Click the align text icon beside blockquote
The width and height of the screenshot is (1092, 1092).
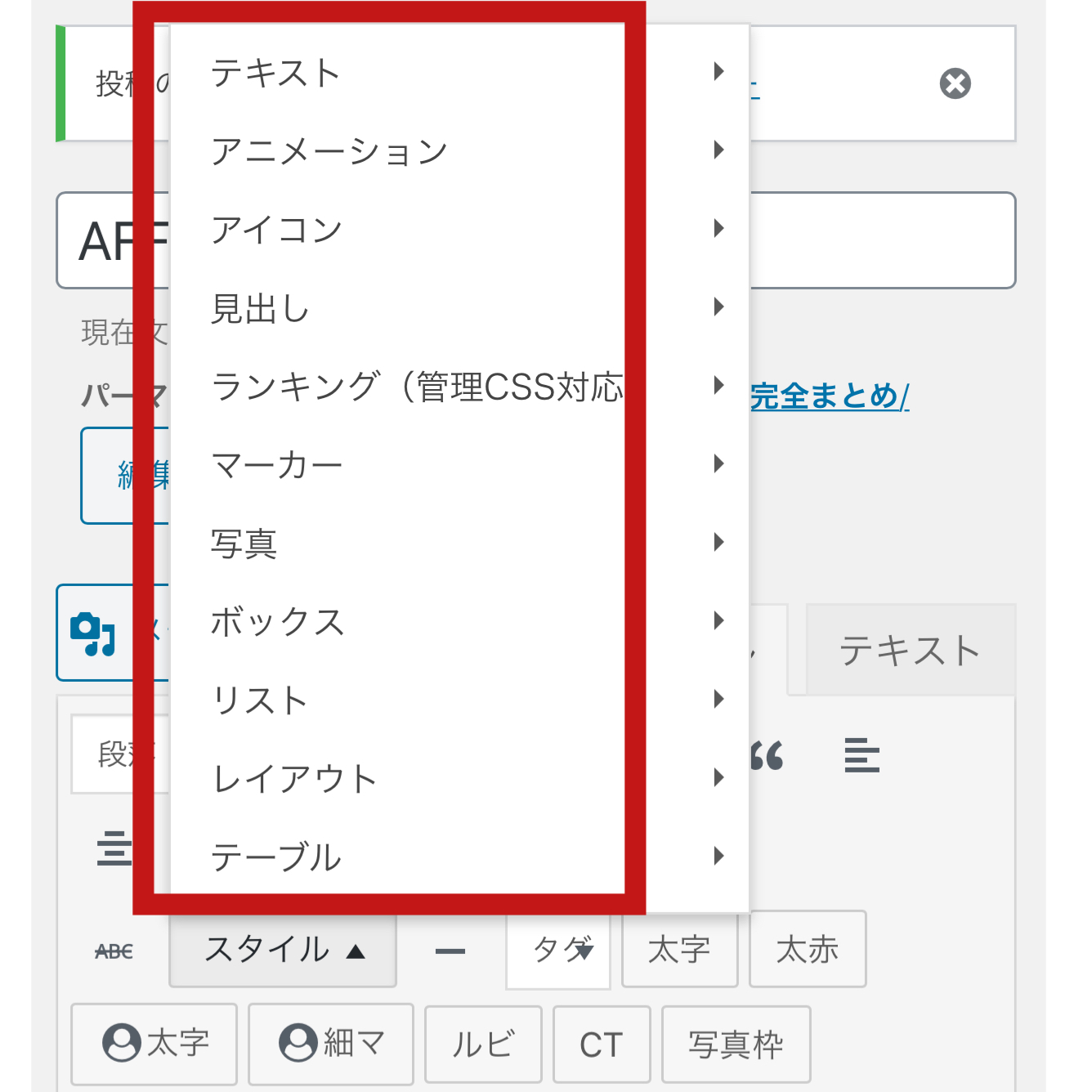862,754
